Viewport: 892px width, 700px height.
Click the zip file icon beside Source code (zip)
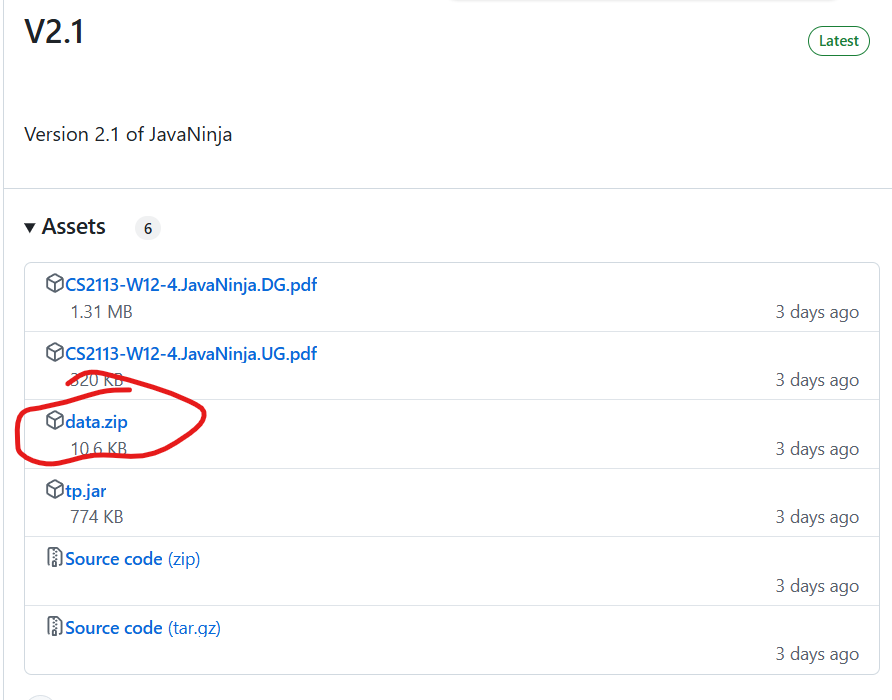click(55, 558)
